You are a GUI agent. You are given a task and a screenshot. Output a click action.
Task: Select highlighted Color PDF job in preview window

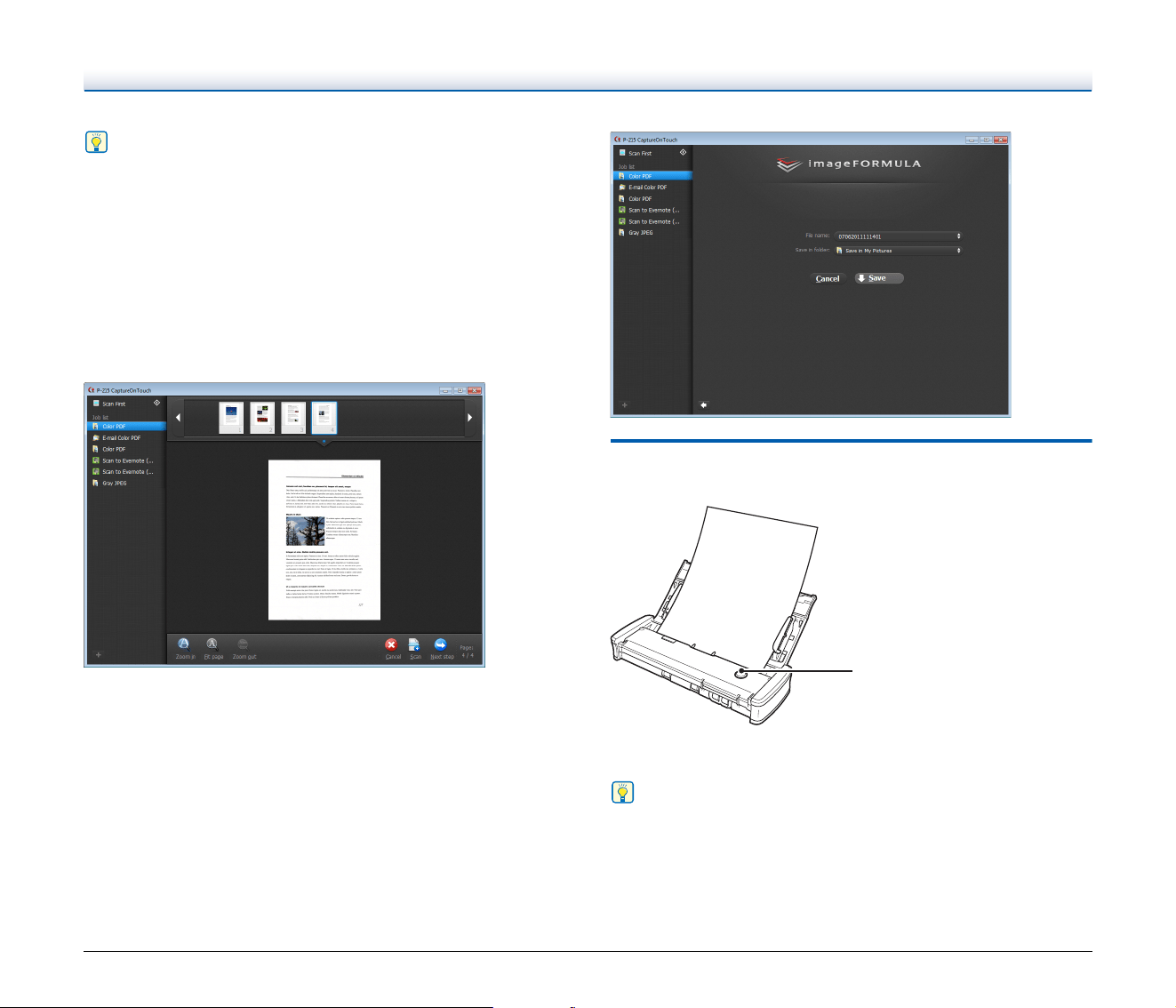tap(126, 426)
